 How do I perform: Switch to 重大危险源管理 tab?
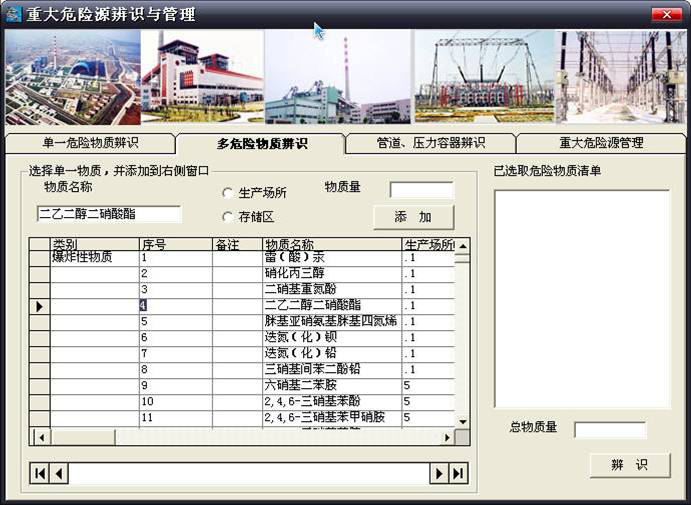[x=601, y=143]
